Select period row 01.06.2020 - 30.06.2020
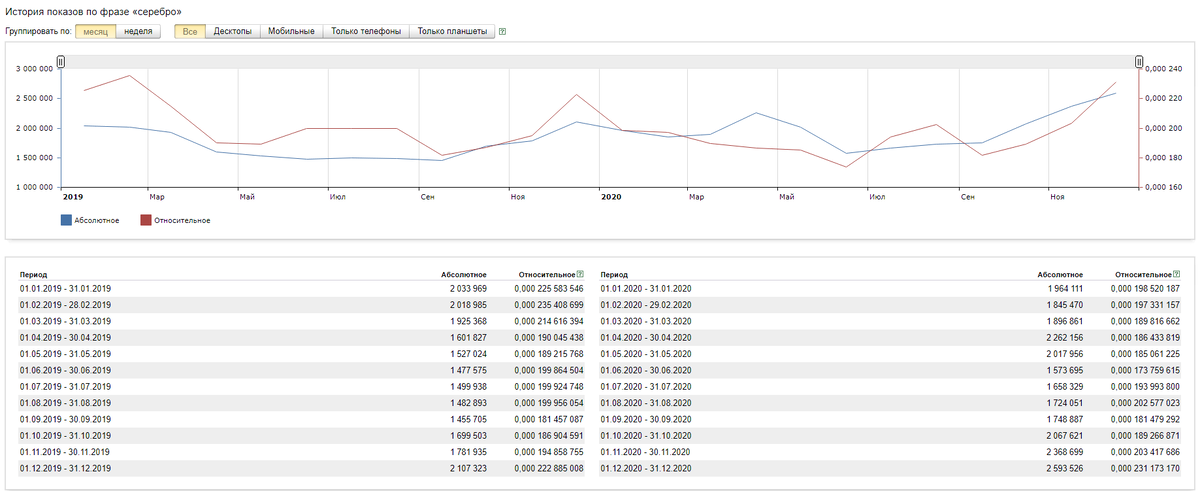1200x491 pixels. [x=890, y=370]
